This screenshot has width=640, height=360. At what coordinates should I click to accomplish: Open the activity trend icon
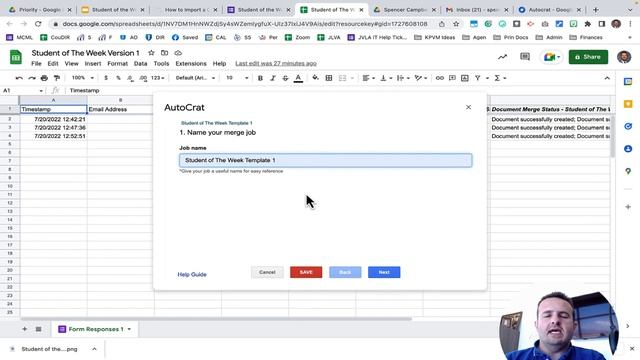pos(502,57)
